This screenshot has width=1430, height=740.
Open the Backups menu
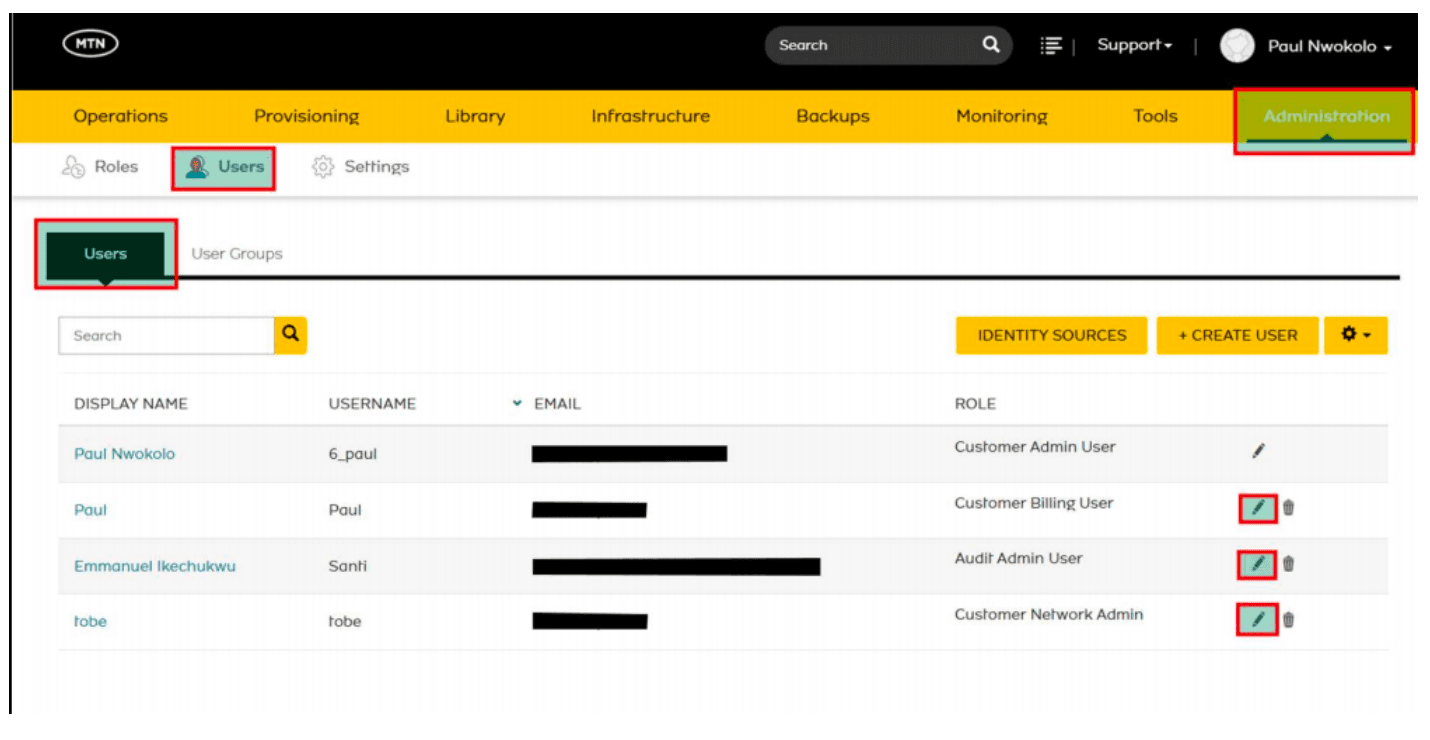(x=833, y=116)
